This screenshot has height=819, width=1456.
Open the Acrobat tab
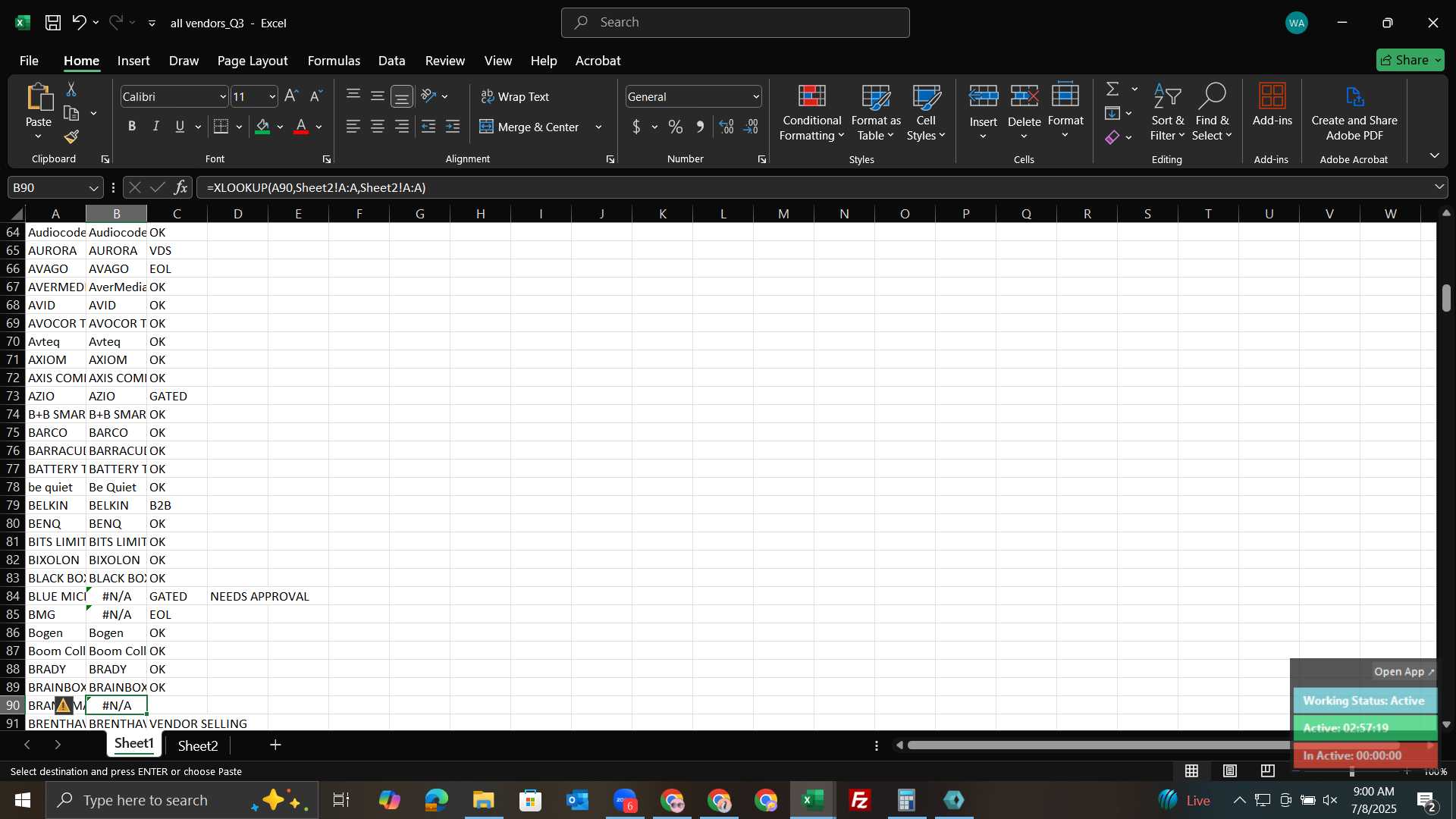(x=598, y=61)
